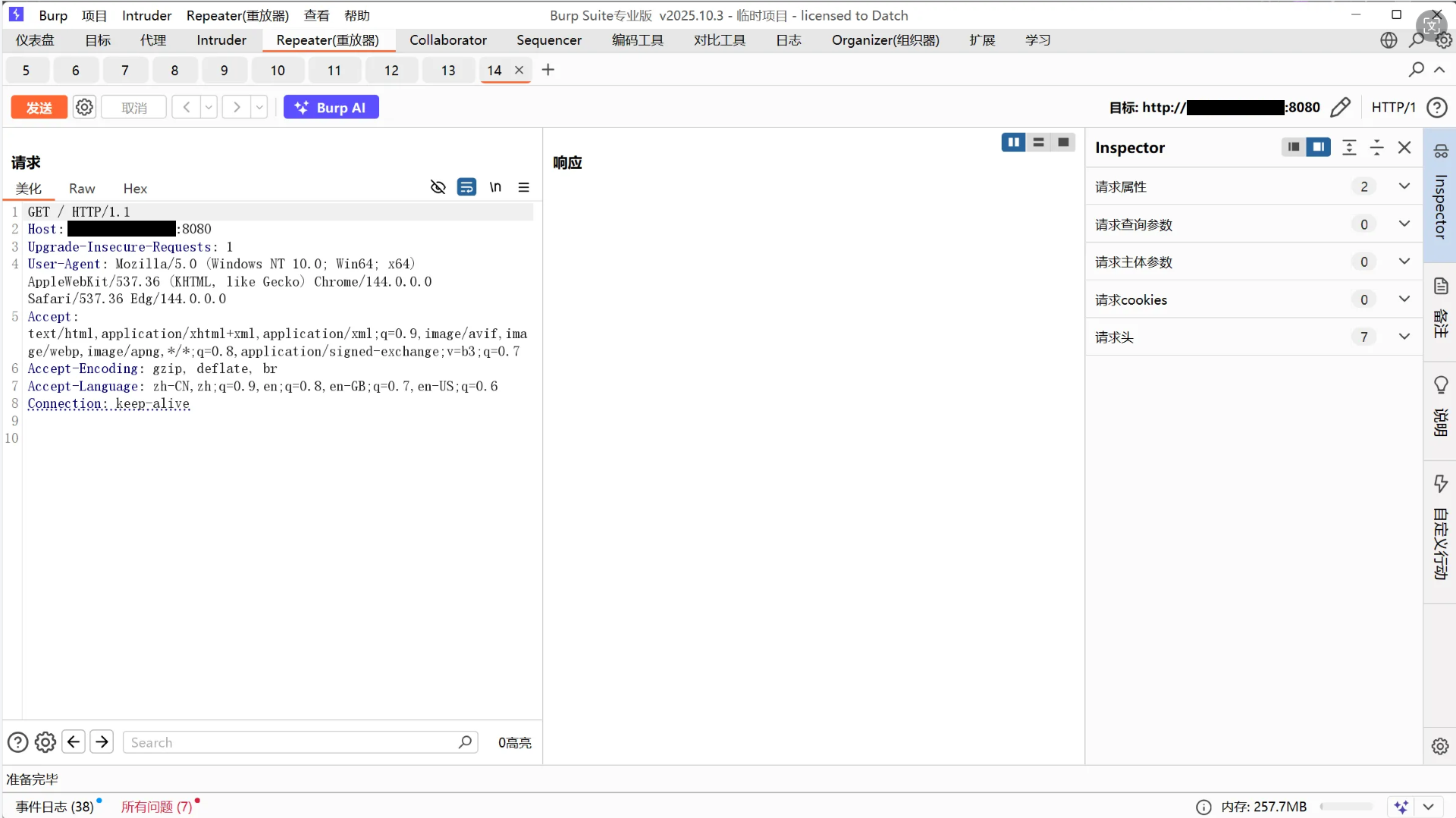Go forward to next request in history

(237, 108)
